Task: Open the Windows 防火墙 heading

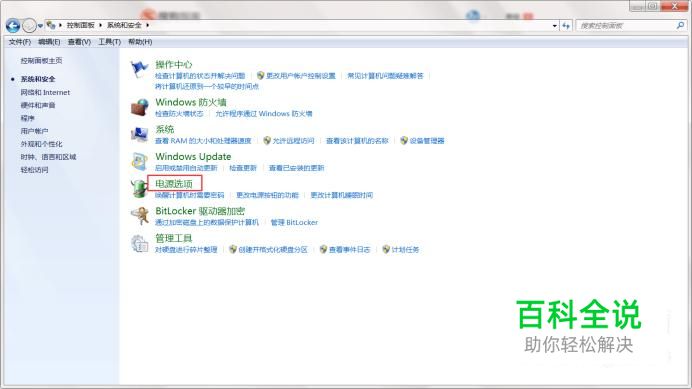Action: click(x=191, y=102)
